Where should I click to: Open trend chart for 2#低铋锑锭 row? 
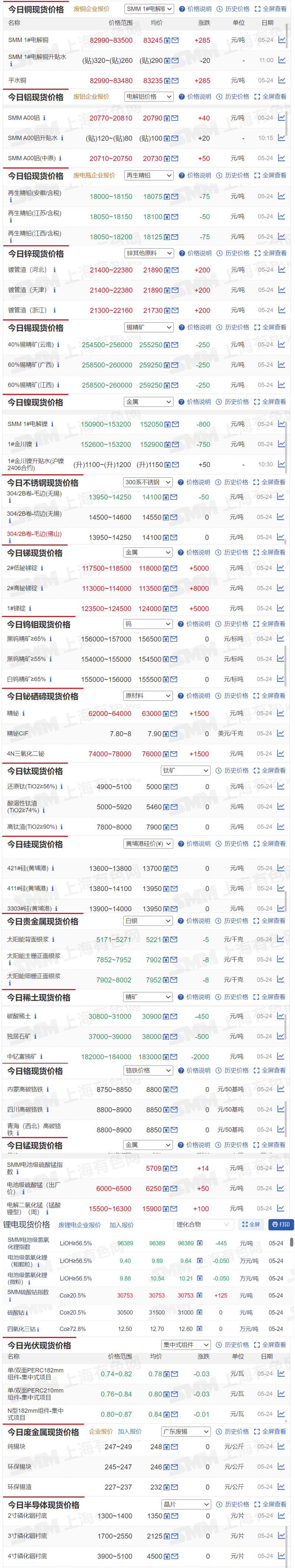(280, 568)
